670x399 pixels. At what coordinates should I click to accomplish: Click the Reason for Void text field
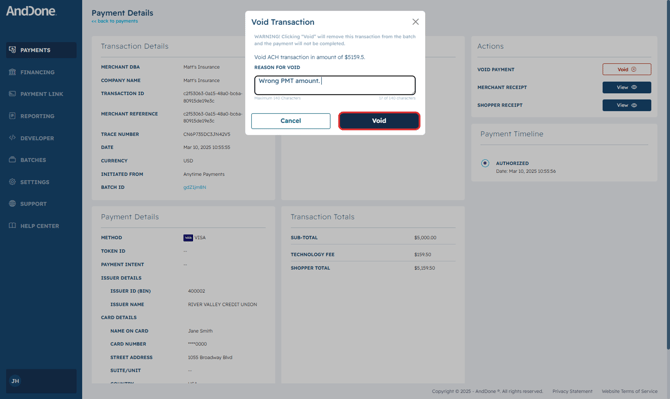(x=335, y=85)
